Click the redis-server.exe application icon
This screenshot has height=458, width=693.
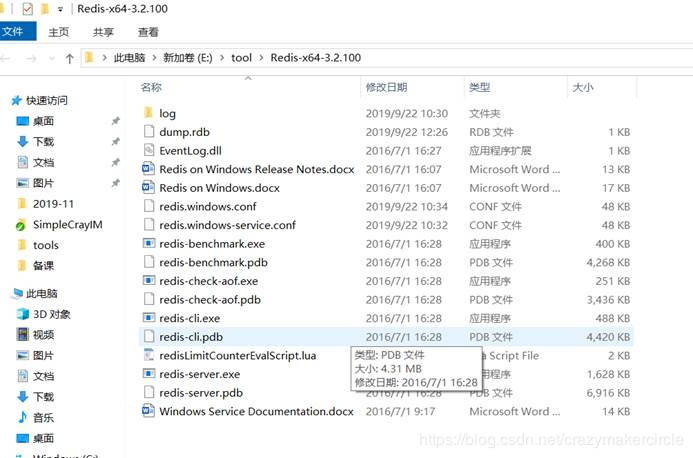point(149,374)
